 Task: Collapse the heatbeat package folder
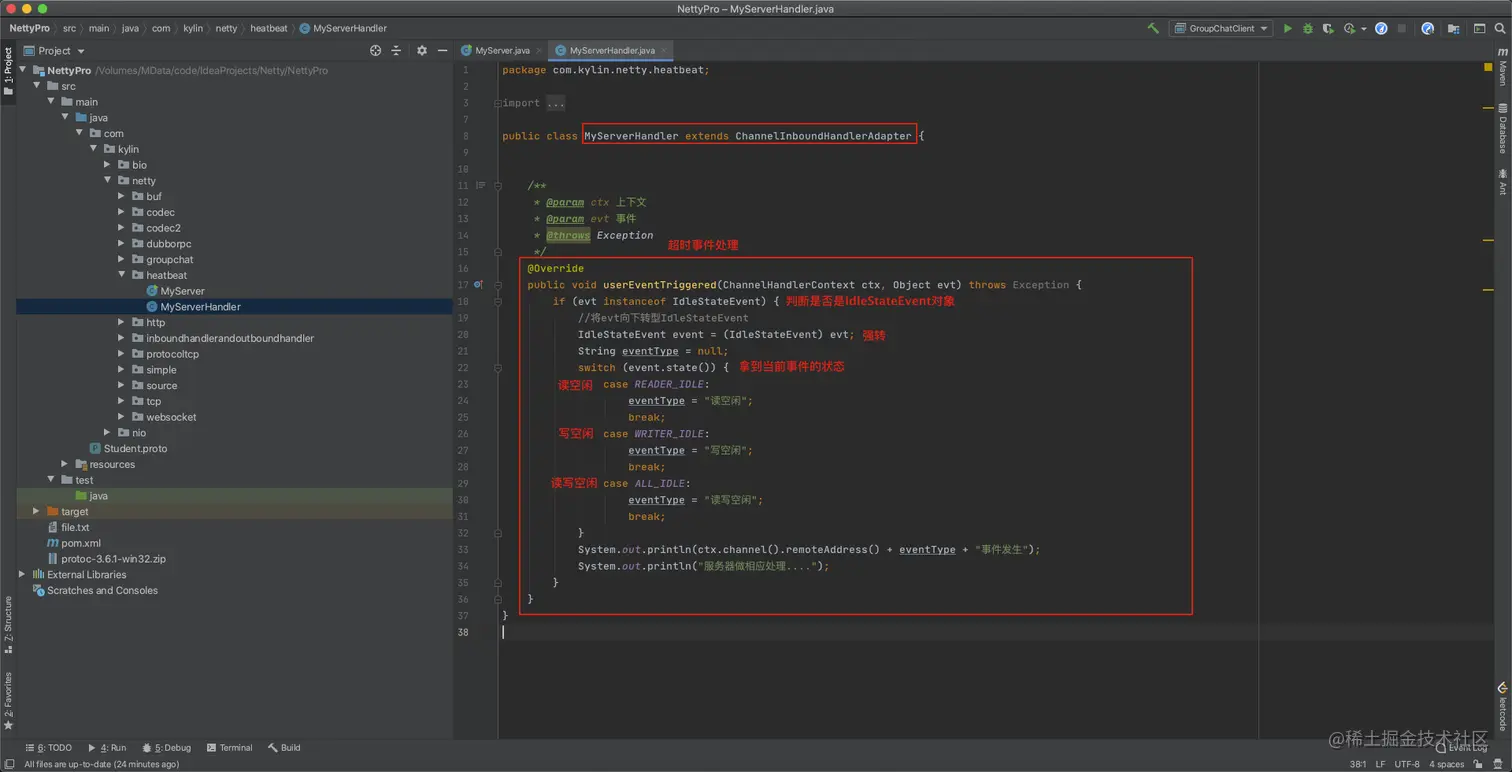(x=121, y=275)
